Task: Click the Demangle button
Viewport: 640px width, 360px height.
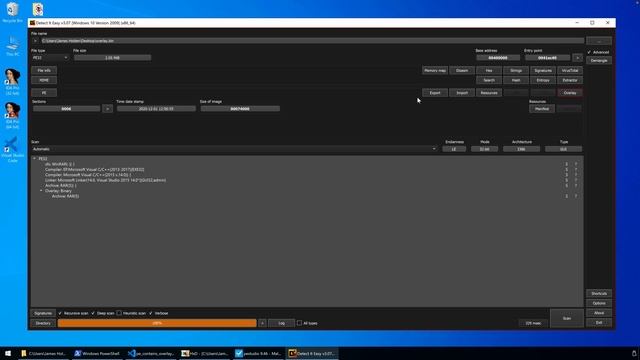Action: (599, 61)
